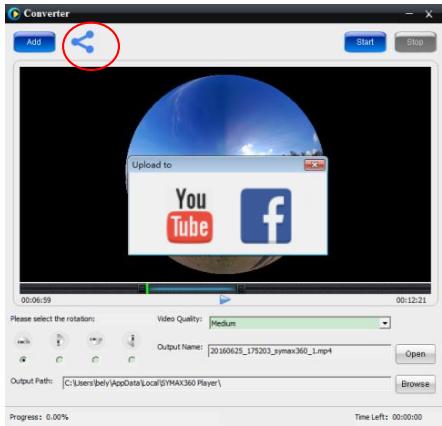Click the Stop button
Image resolution: width=442 pixels, height=426 pixels.
point(415,42)
